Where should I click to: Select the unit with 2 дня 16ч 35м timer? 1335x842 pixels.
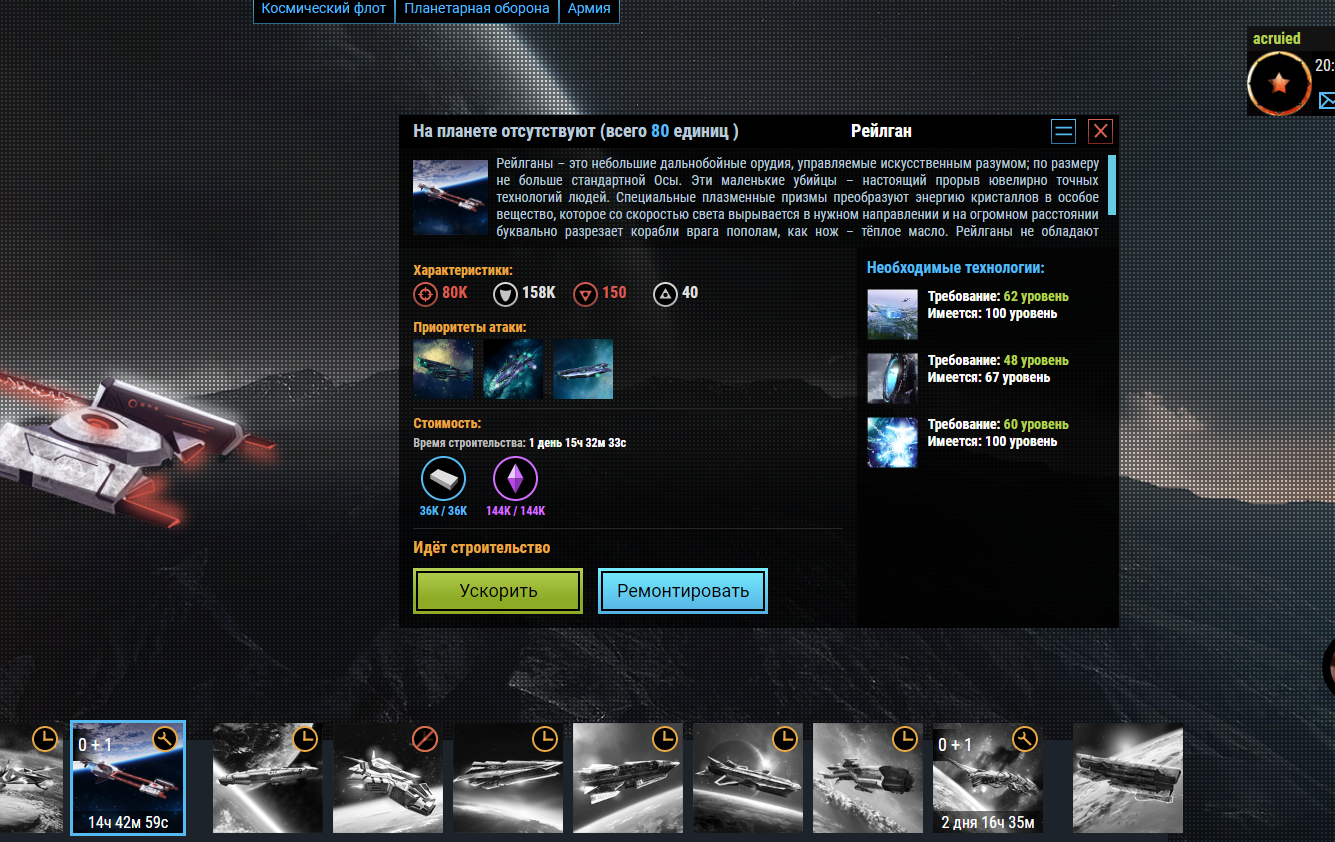click(988, 778)
